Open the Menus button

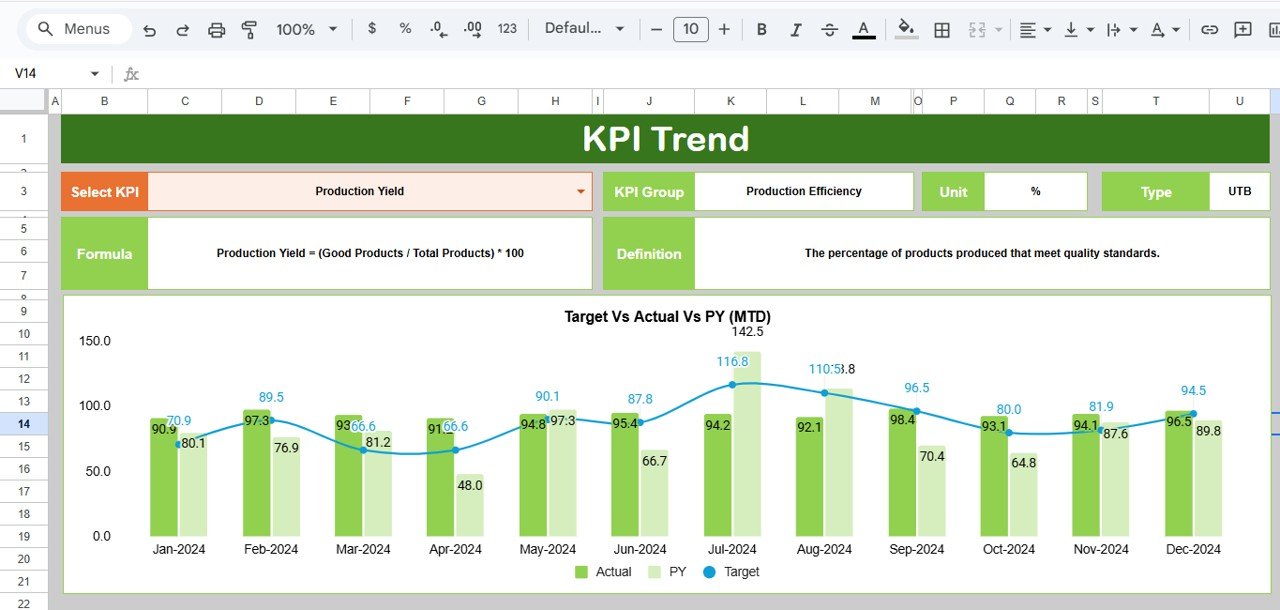[x=75, y=29]
